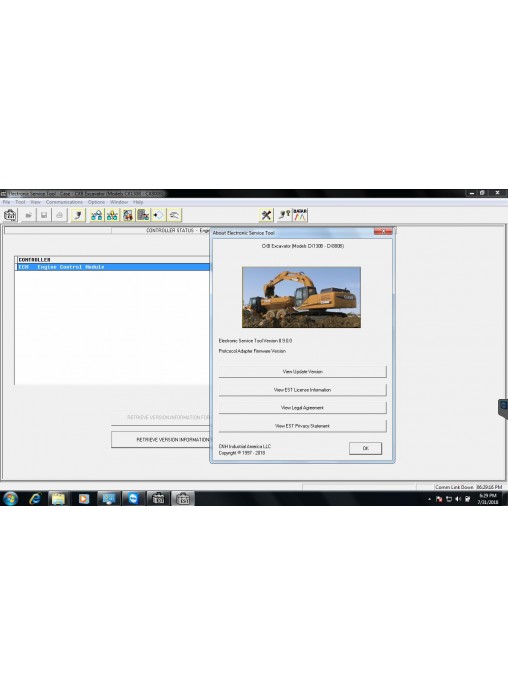508x696 pixels.
Task: Click View Legal Agreement button
Action: coord(302,407)
